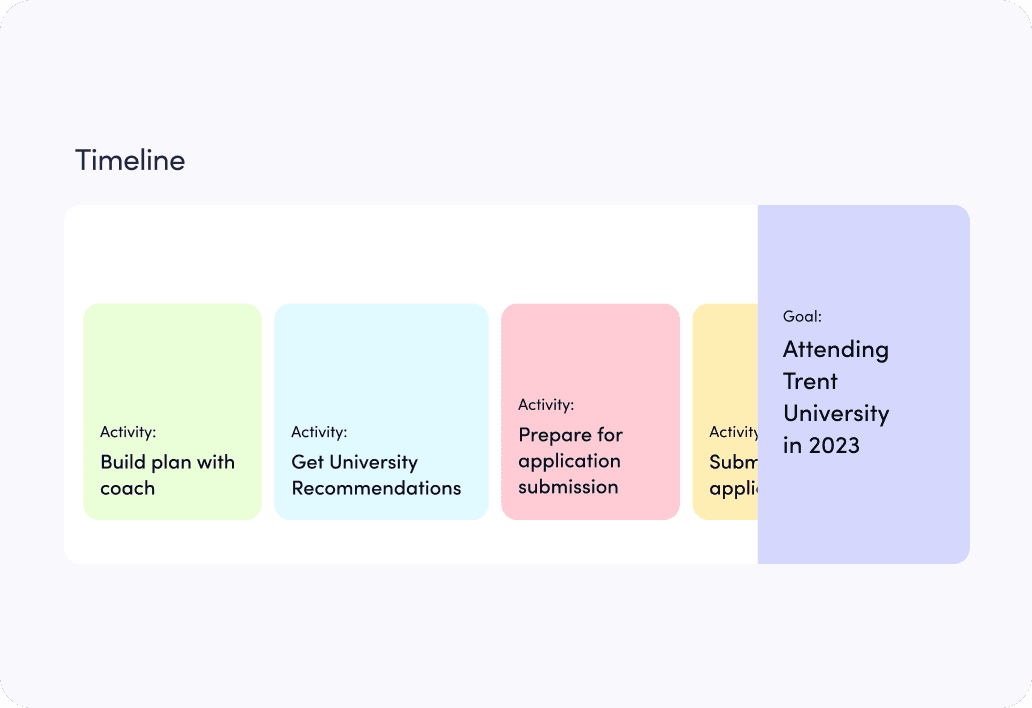Screen dimensions: 1032x708
Task: Click the 'Build plan with coach' title text
Action: click(x=167, y=475)
